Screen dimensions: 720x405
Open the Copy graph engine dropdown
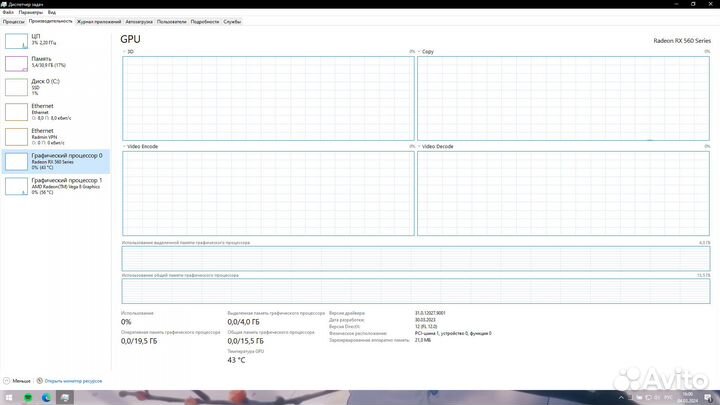pos(419,51)
